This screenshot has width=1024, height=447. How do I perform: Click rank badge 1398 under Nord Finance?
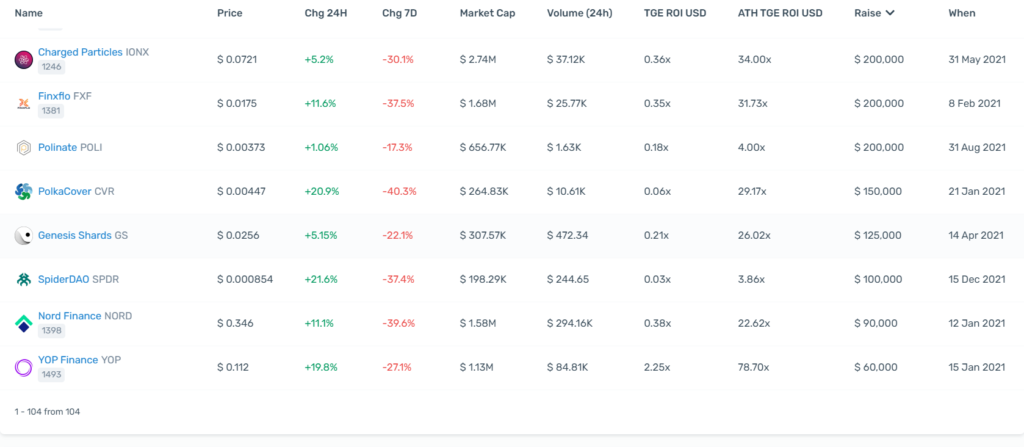[x=51, y=331]
